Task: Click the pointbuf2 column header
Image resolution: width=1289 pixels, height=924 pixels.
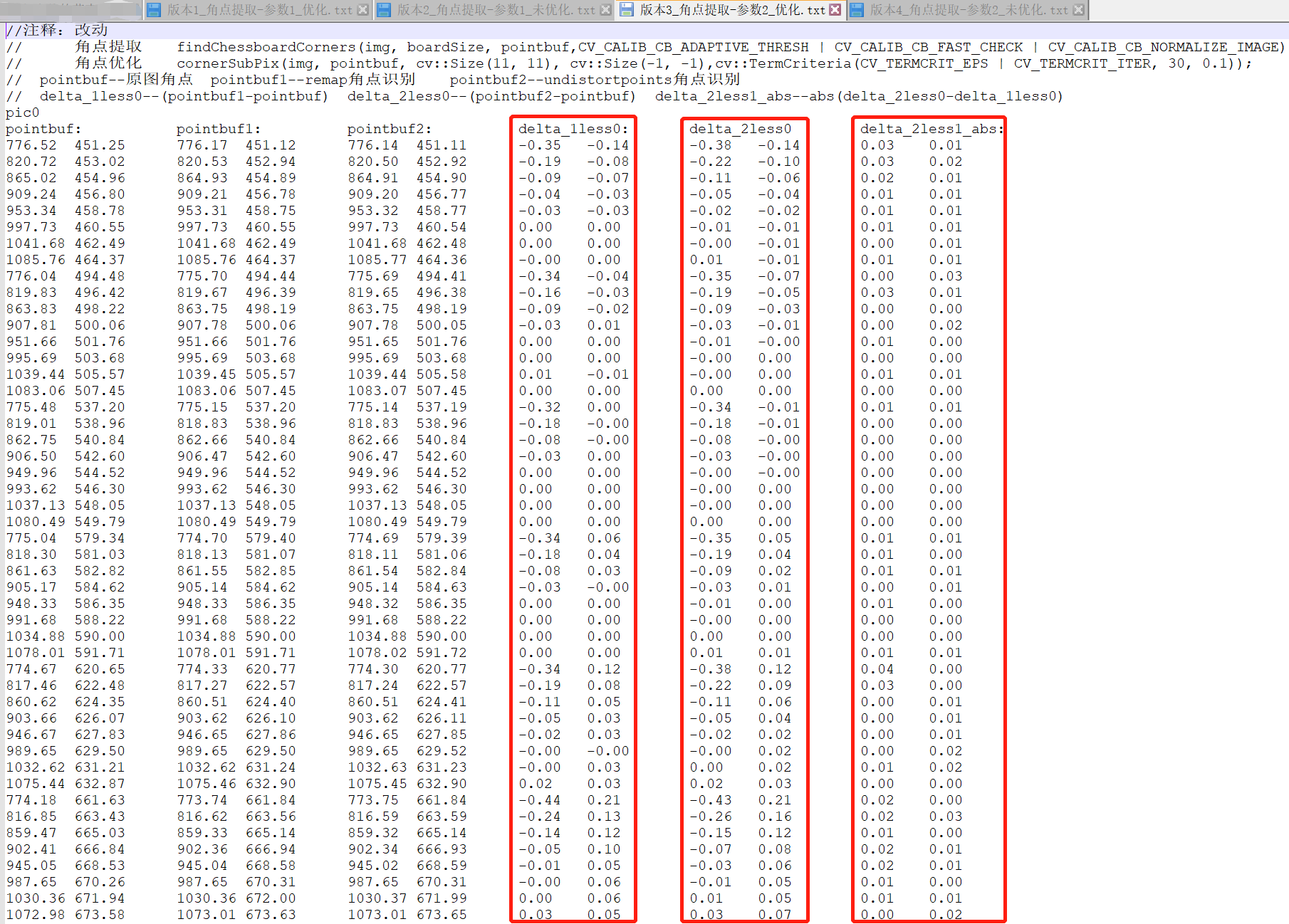Action: point(390,129)
